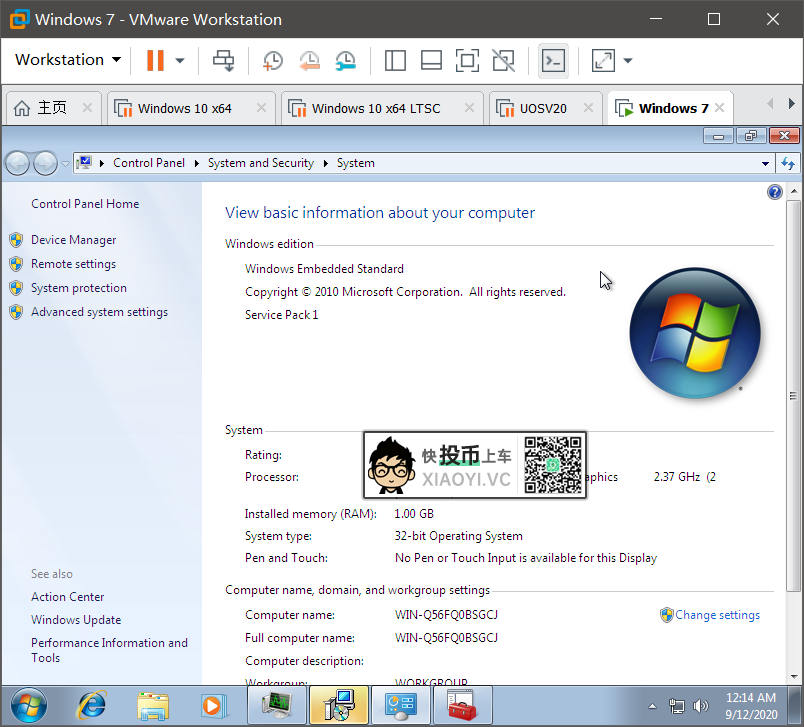This screenshot has height=727, width=804.
Task: Open Internet Explorer from the taskbar
Action: point(92,705)
